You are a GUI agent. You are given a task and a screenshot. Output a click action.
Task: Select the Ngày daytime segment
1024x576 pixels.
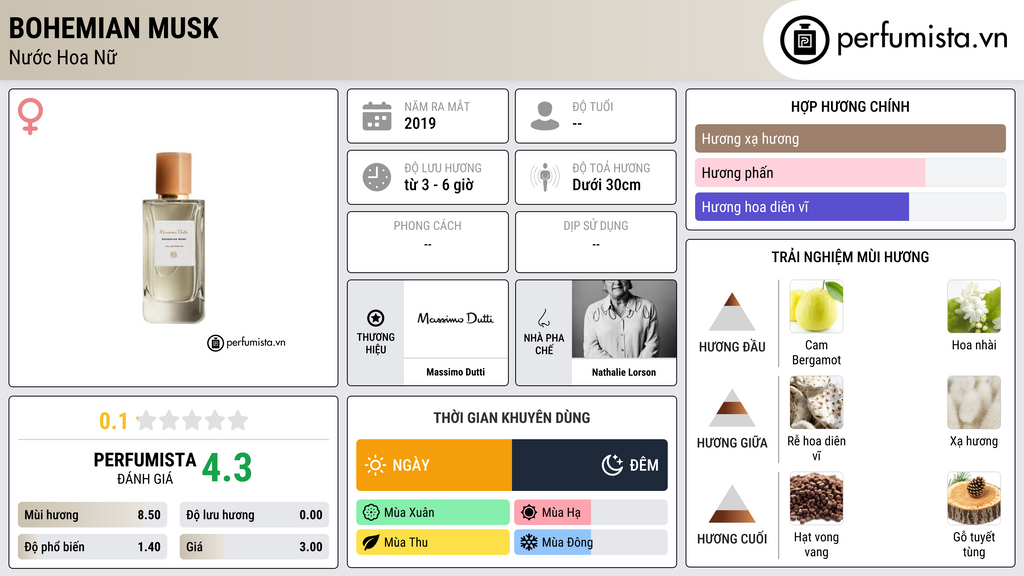point(434,465)
